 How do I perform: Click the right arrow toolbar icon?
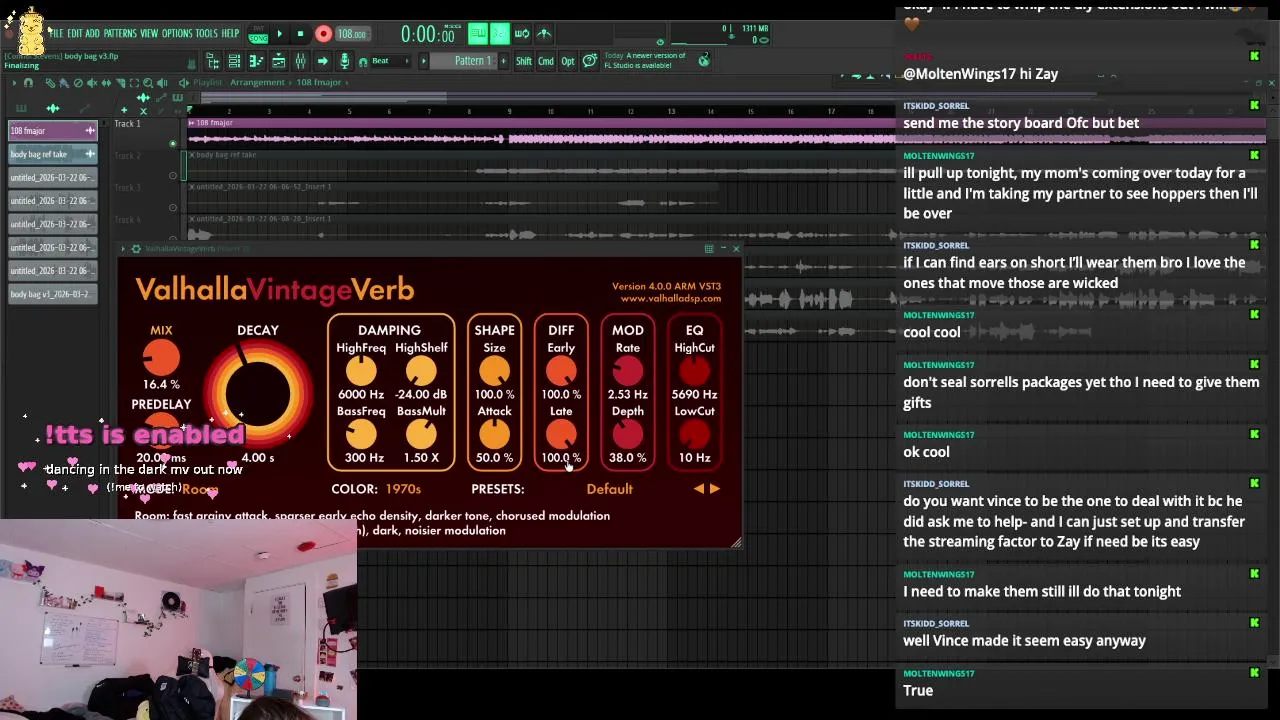click(323, 61)
